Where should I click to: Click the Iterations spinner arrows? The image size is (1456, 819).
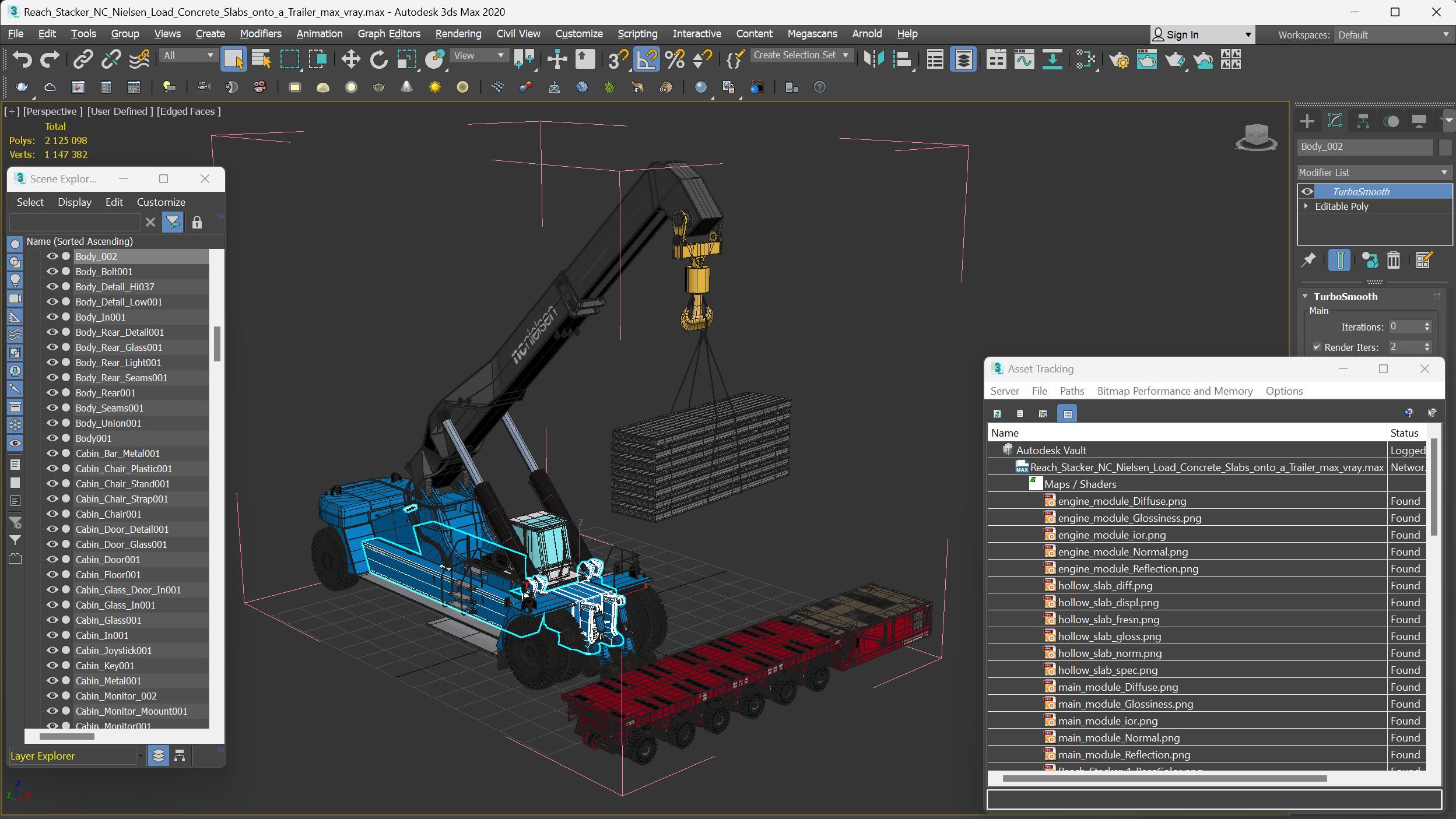(x=1427, y=326)
